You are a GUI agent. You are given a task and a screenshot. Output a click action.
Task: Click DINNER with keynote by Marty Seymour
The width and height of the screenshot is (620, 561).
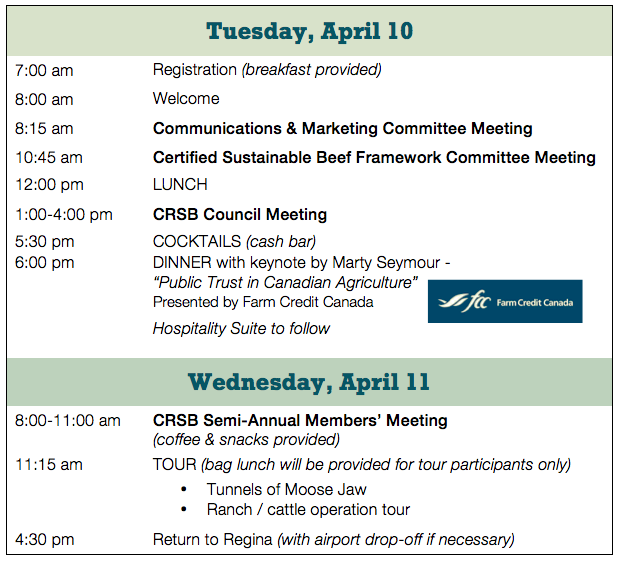click(x=301, y=263)
